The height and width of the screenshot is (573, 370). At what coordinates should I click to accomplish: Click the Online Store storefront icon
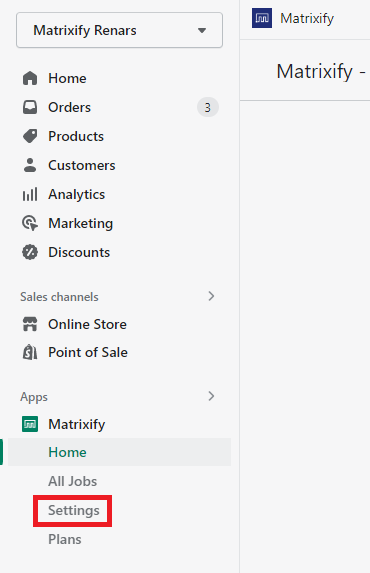[30, 324]
